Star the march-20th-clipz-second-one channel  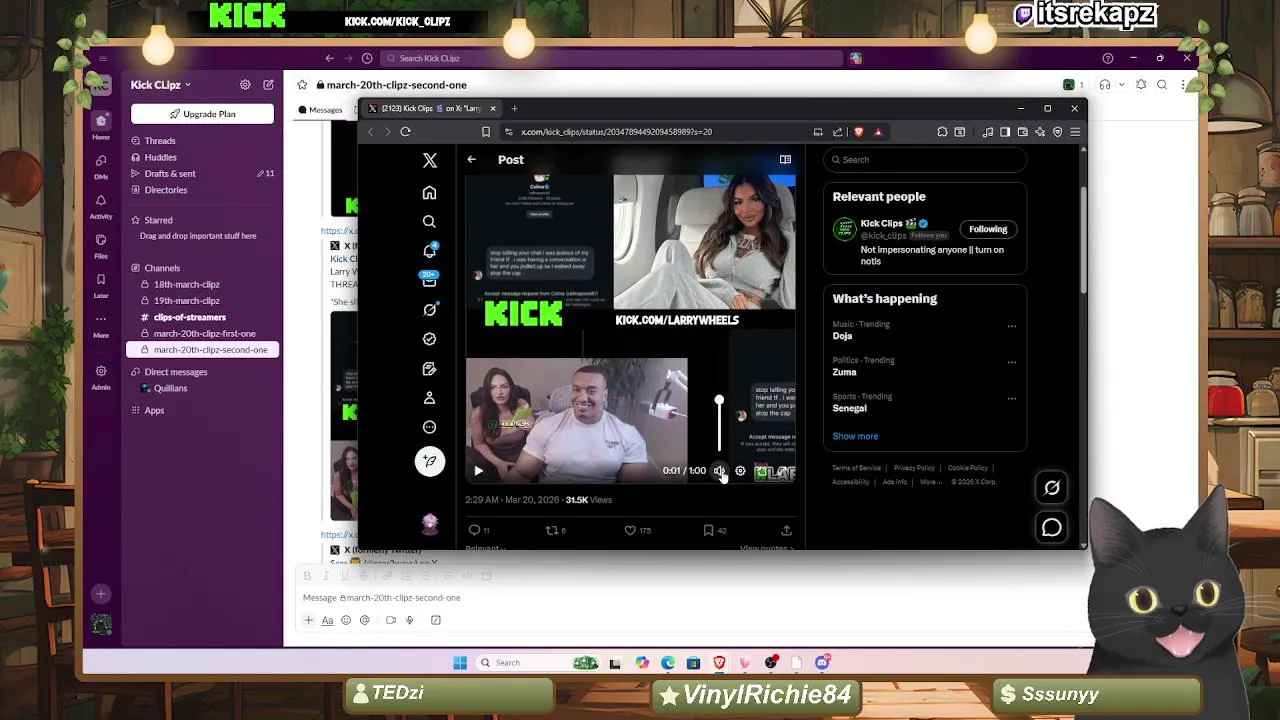(x=303, y=85)
